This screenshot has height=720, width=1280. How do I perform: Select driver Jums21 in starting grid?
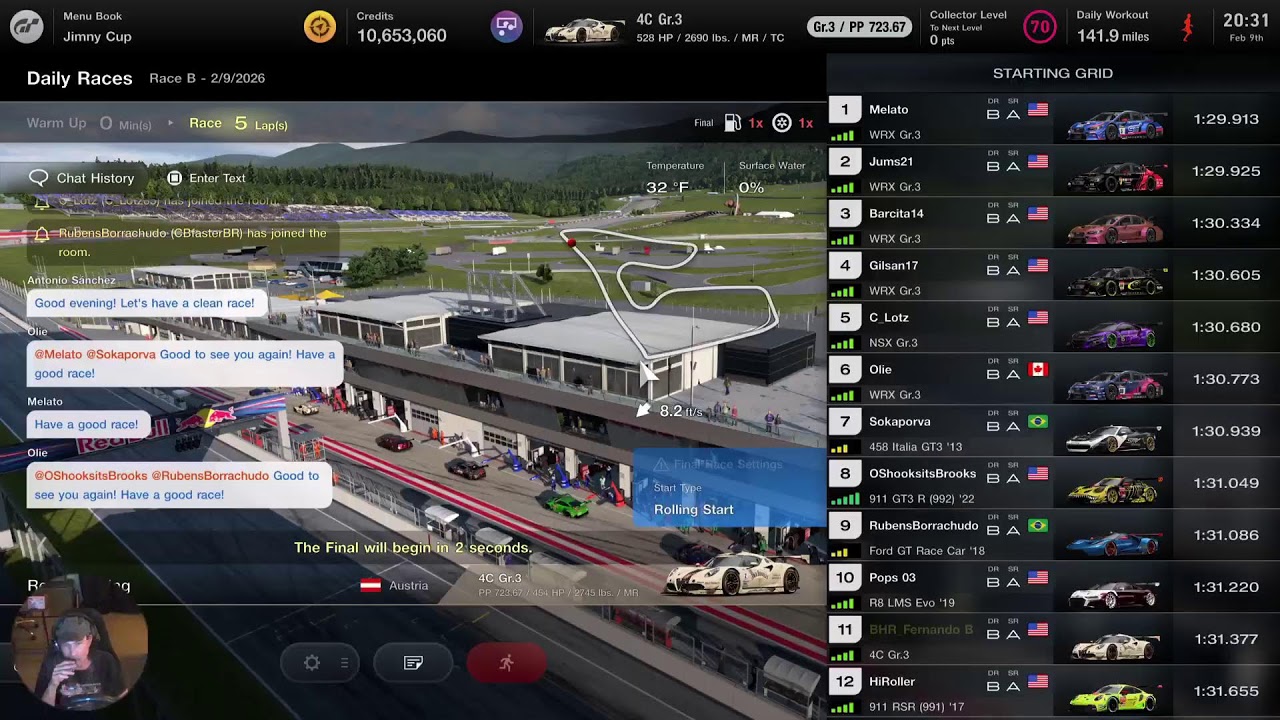(x=891, y=162)
